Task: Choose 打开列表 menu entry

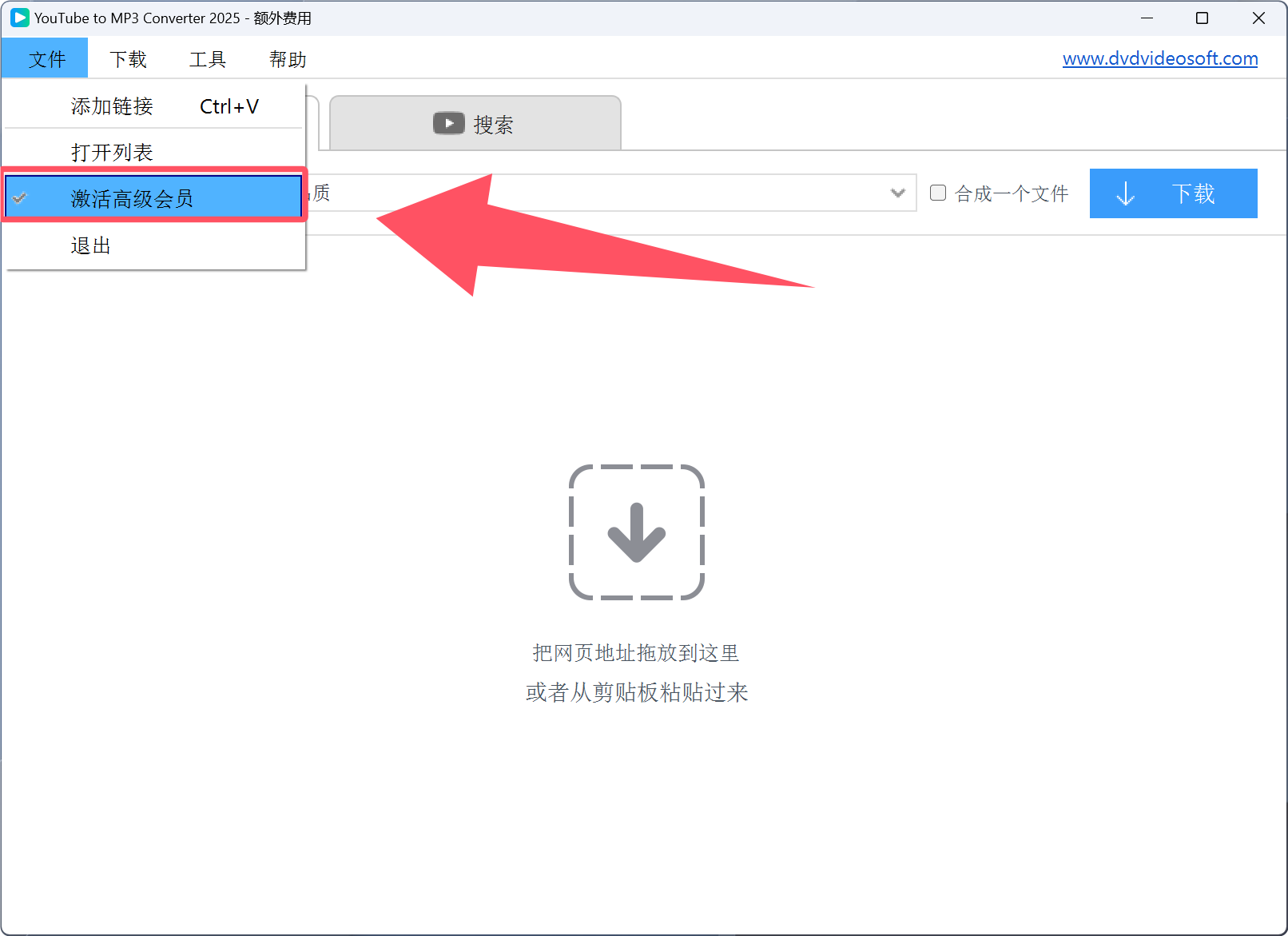Action: click(112, 153)
